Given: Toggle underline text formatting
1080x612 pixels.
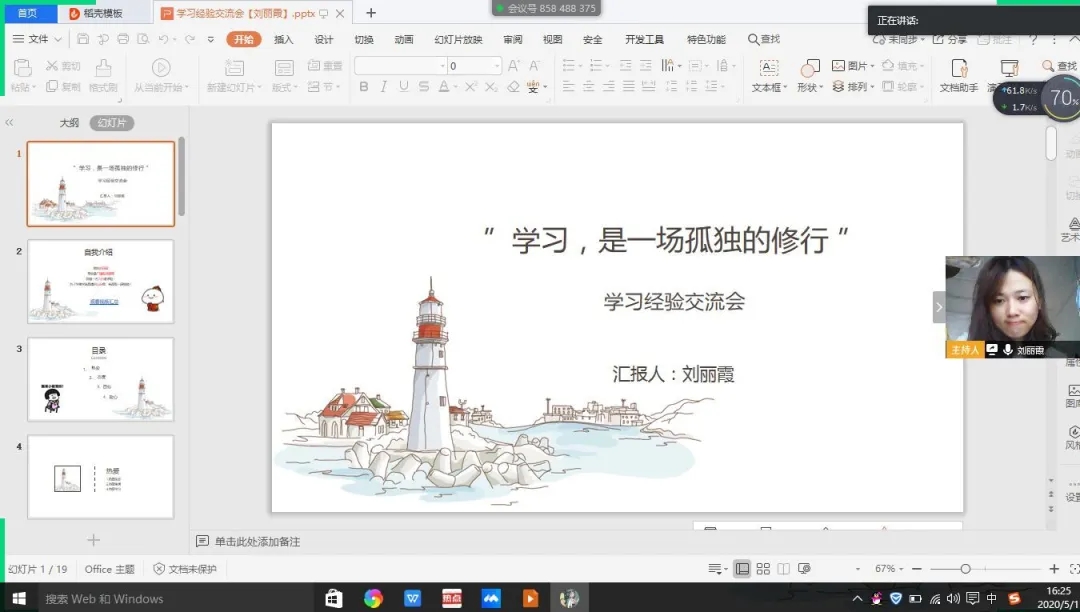Looking at the screenshot, I should [x=403, y=87].
